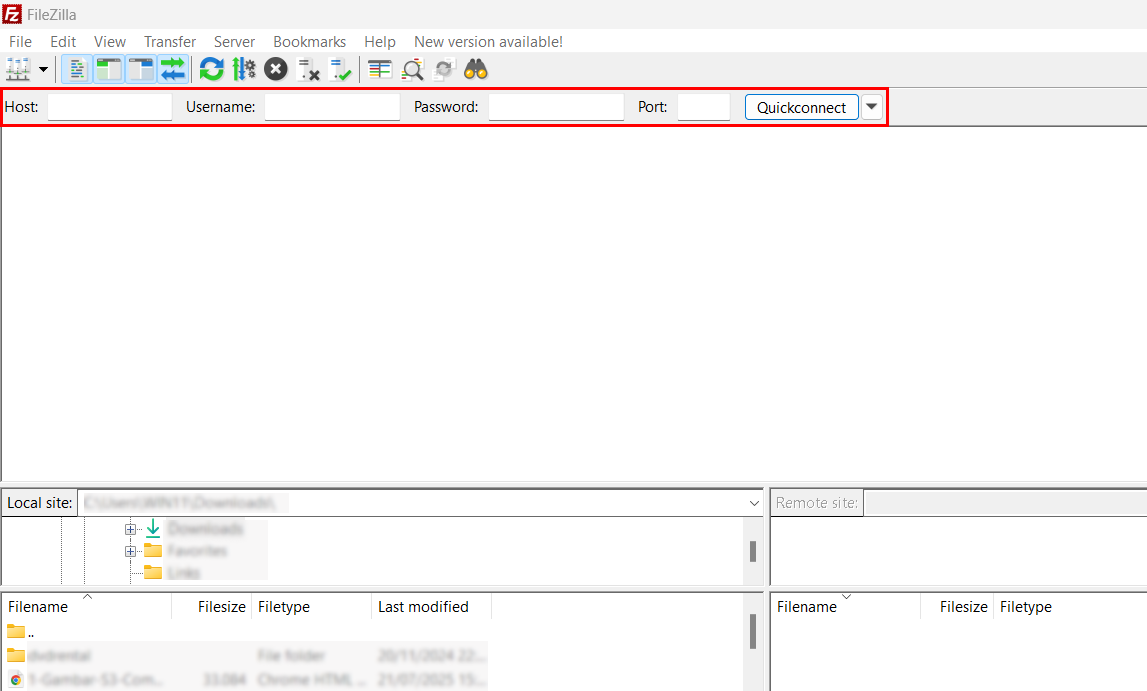Open the Site Manager icon

coord(18,69)
